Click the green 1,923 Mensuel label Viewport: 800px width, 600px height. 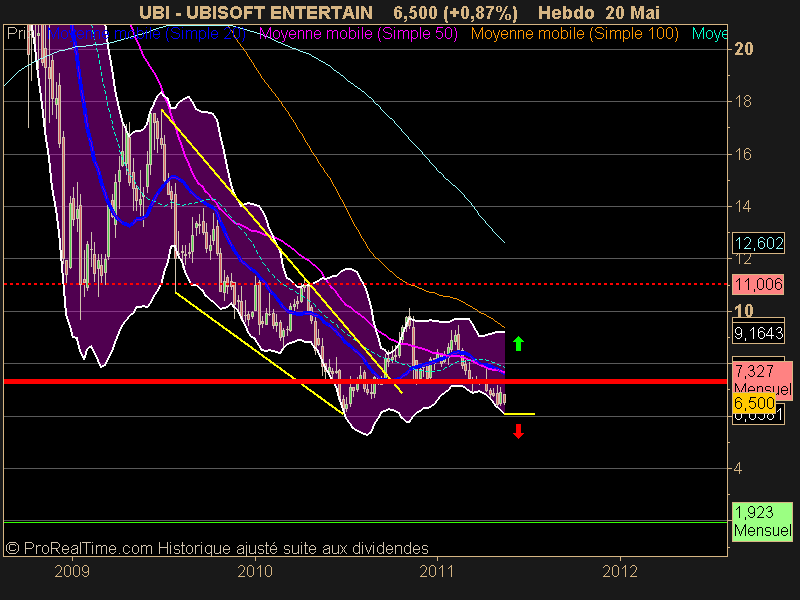coord(762,521)
